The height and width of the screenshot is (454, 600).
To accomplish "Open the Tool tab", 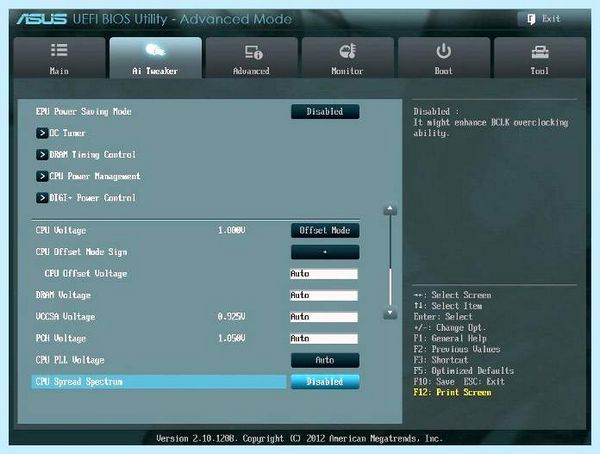I will [x=540, y=58].
